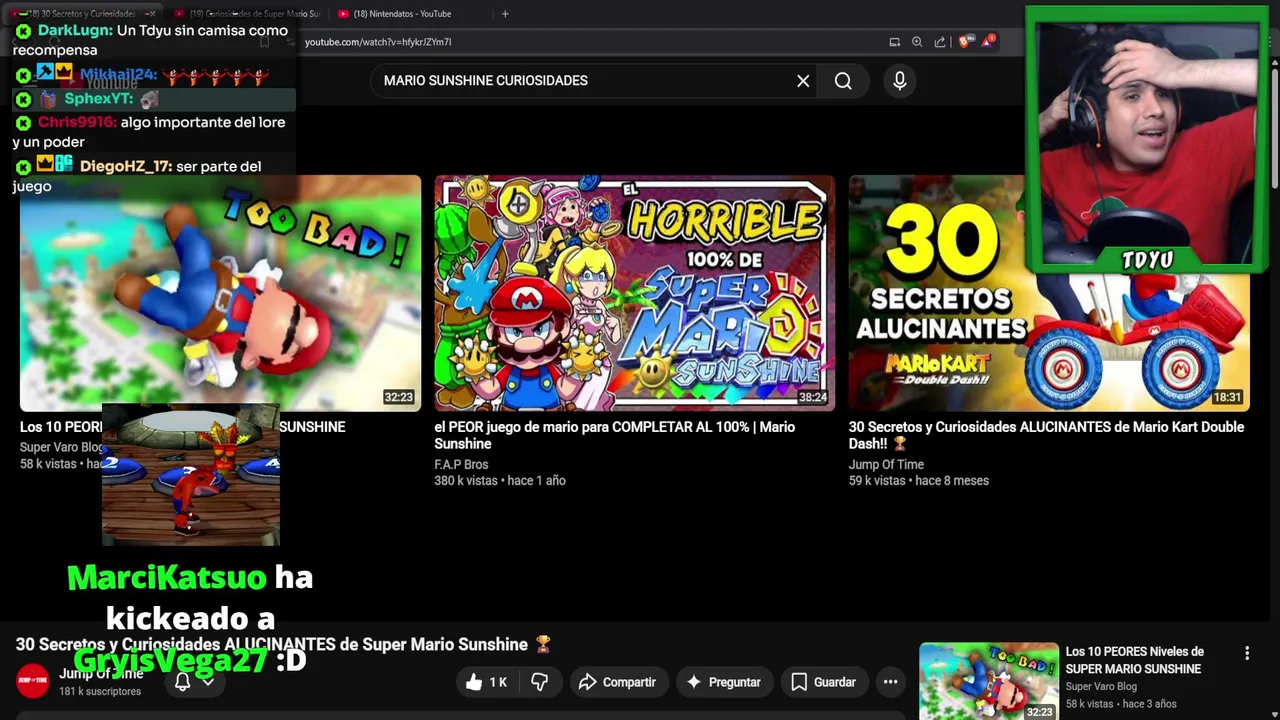
Task: Open the Preguntar AI button
Action: click(x=724, y=682)
